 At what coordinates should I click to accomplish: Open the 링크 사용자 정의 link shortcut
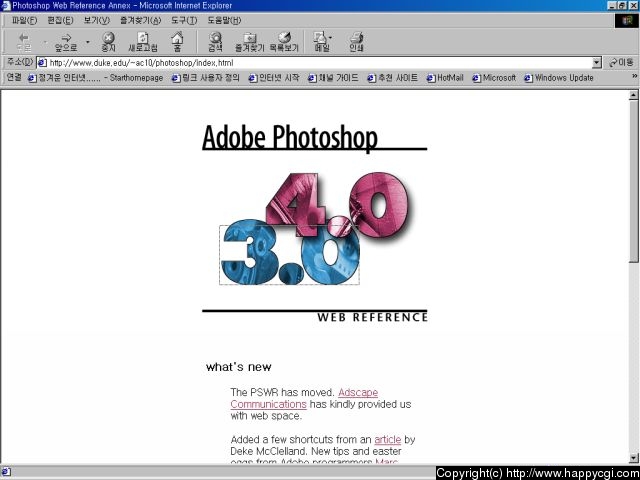point(206,78)
